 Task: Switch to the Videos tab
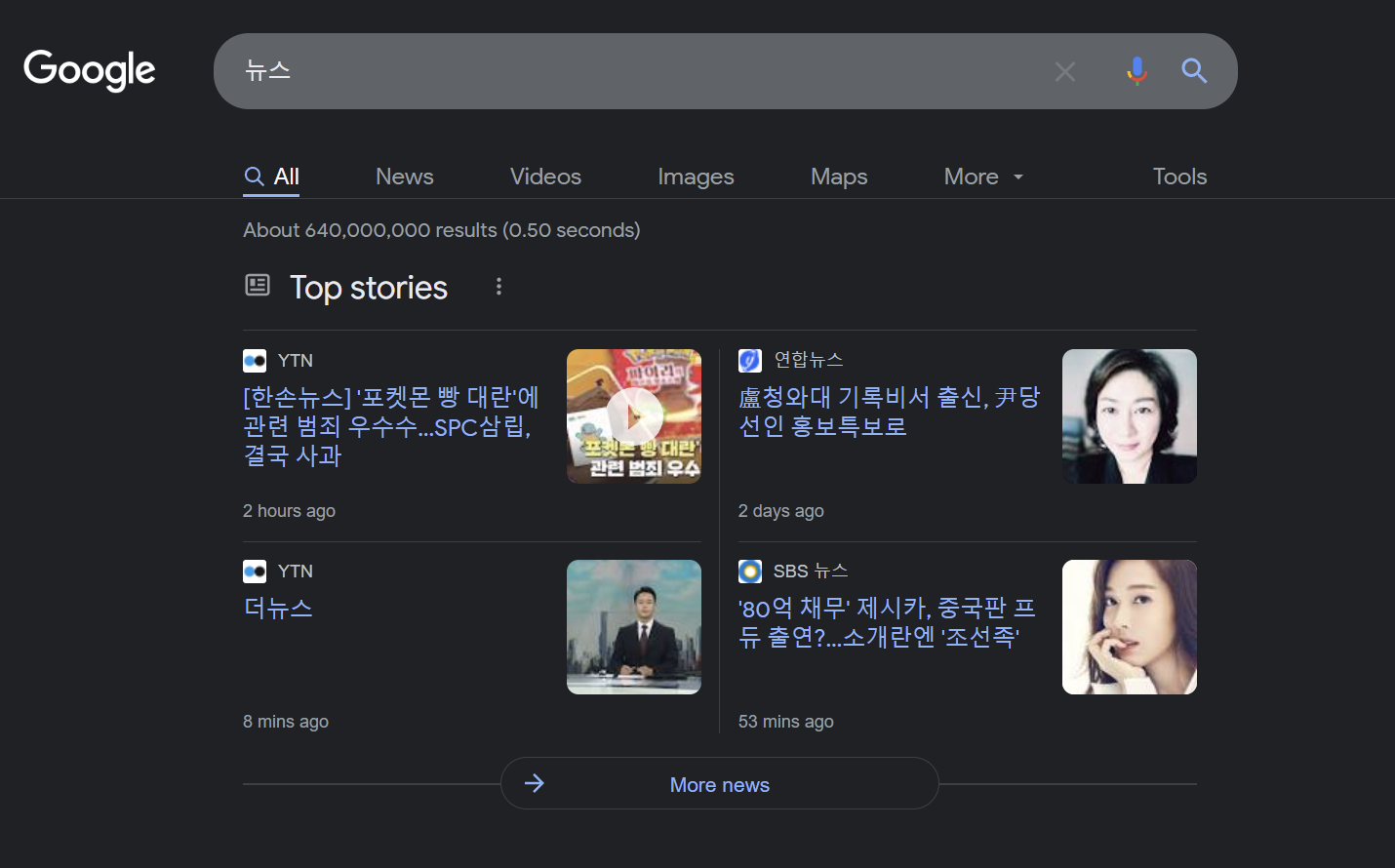coord(545,177)
